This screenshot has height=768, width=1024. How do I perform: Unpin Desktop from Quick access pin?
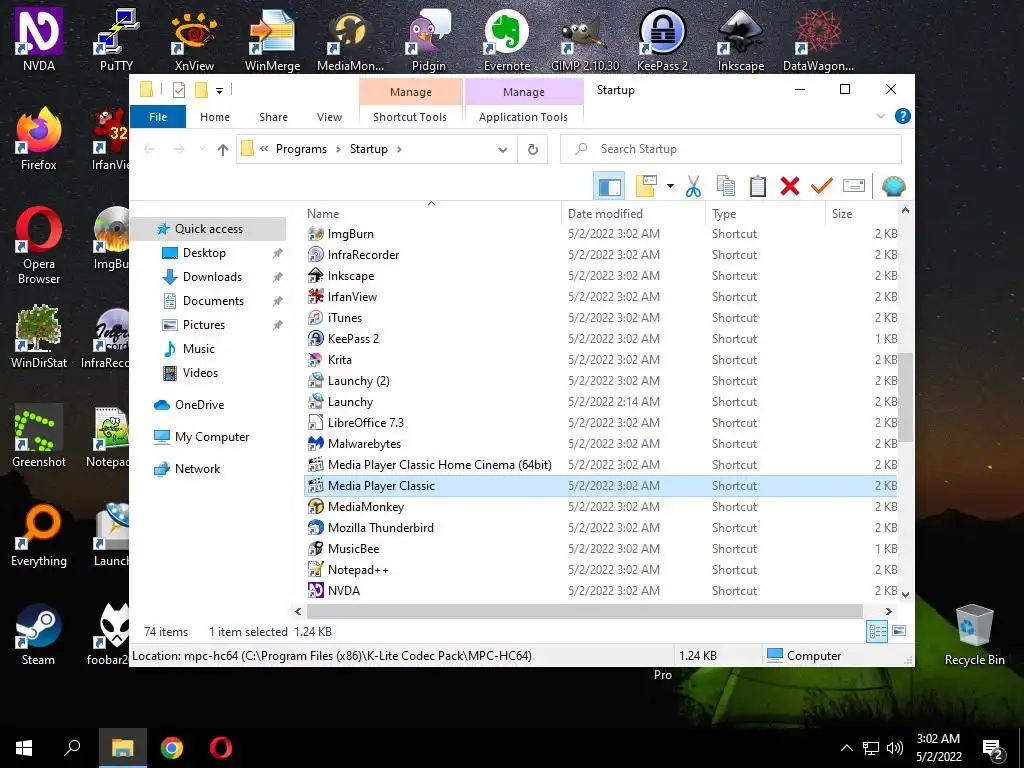[x=278, y=253]
